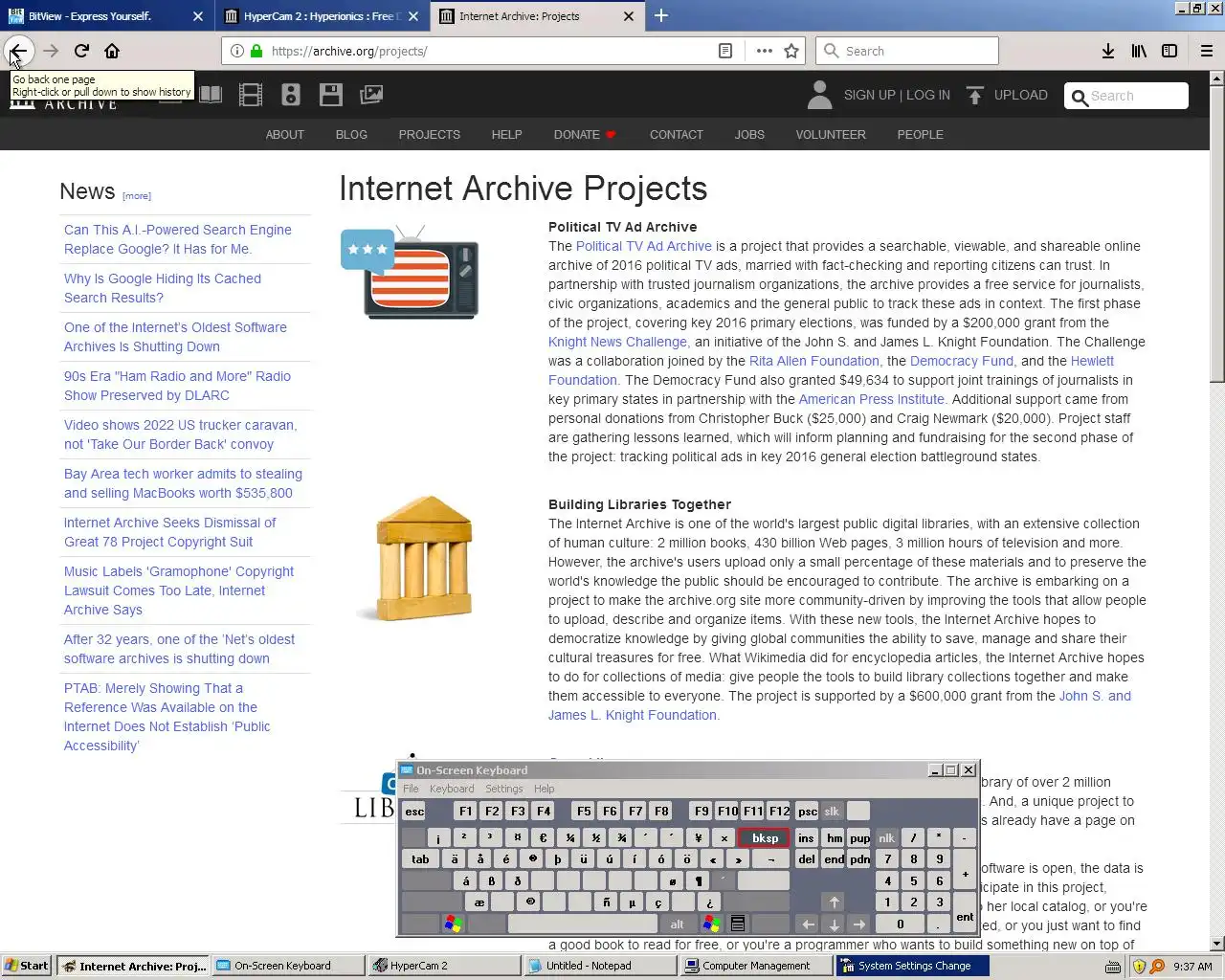The height and width of the screenshot is (980, 1225).
Task: Switch to BitView browser tab
Action: tap(105, 15)
